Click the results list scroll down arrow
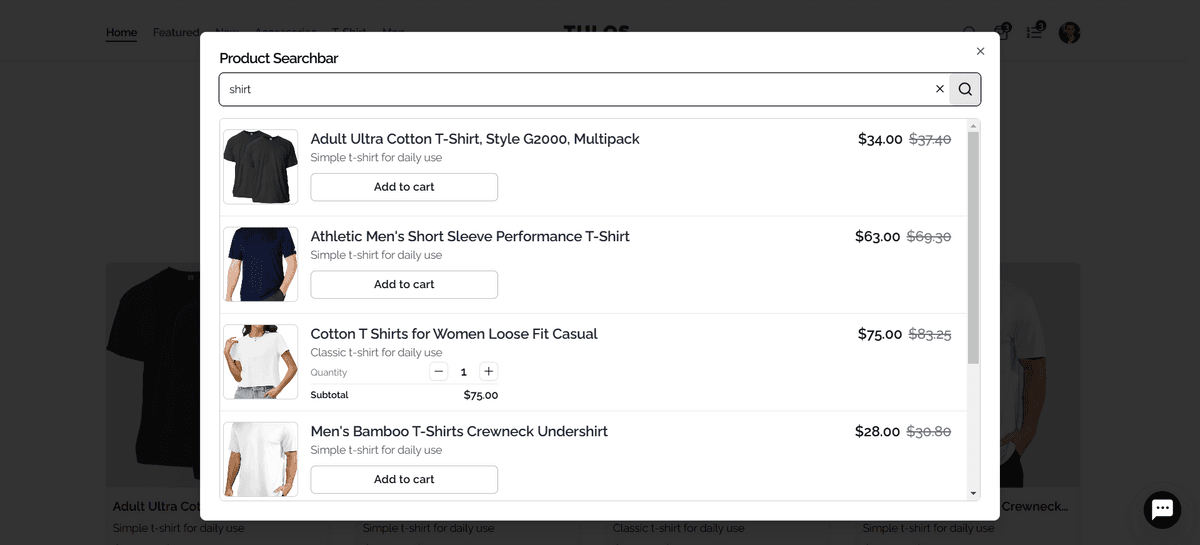The height and width of the screenshot is (545, 1200). 973,493
